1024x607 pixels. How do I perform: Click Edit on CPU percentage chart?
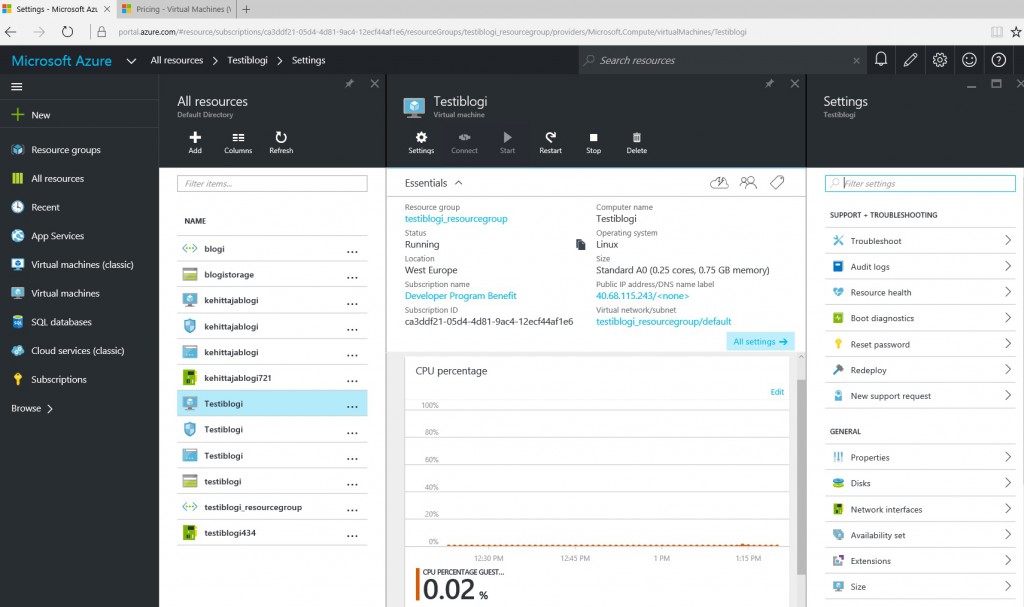click(777, 392)
